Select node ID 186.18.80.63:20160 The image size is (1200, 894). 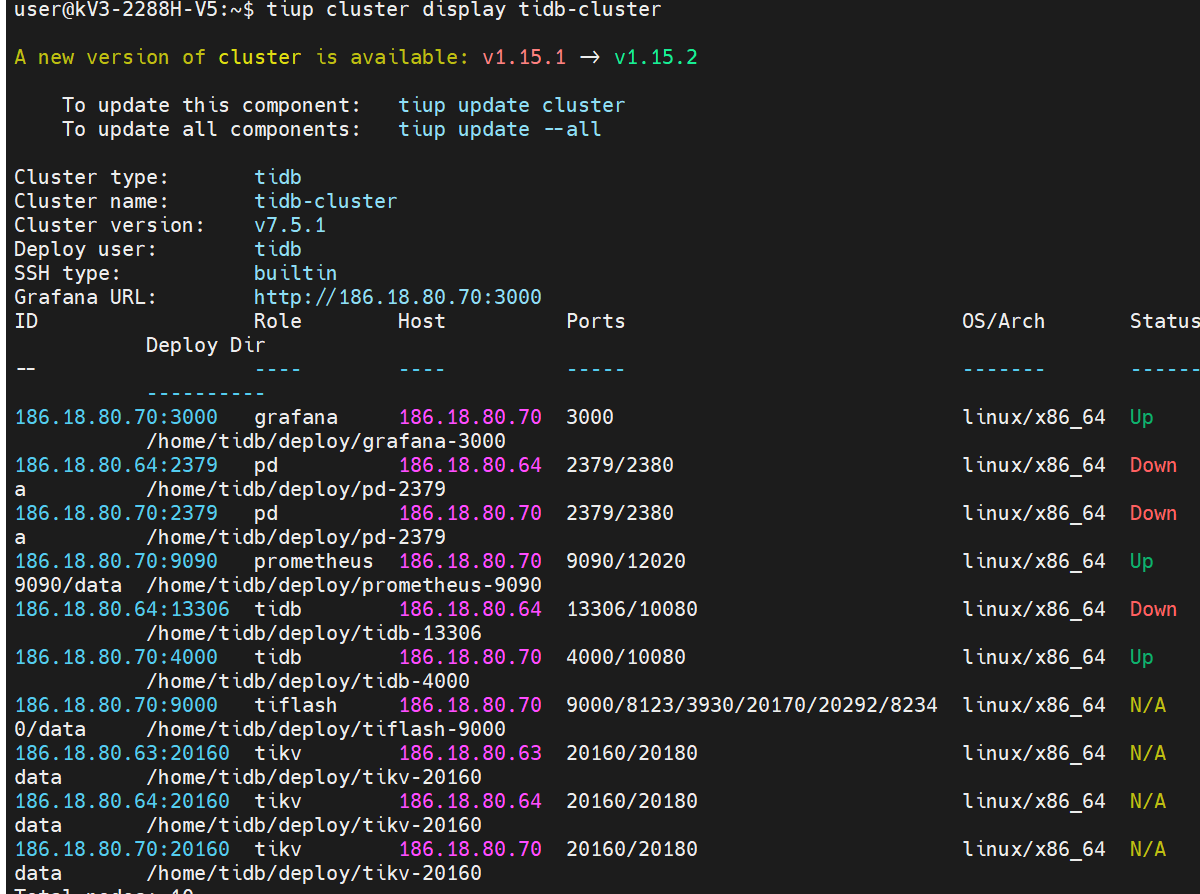point(122,753)
